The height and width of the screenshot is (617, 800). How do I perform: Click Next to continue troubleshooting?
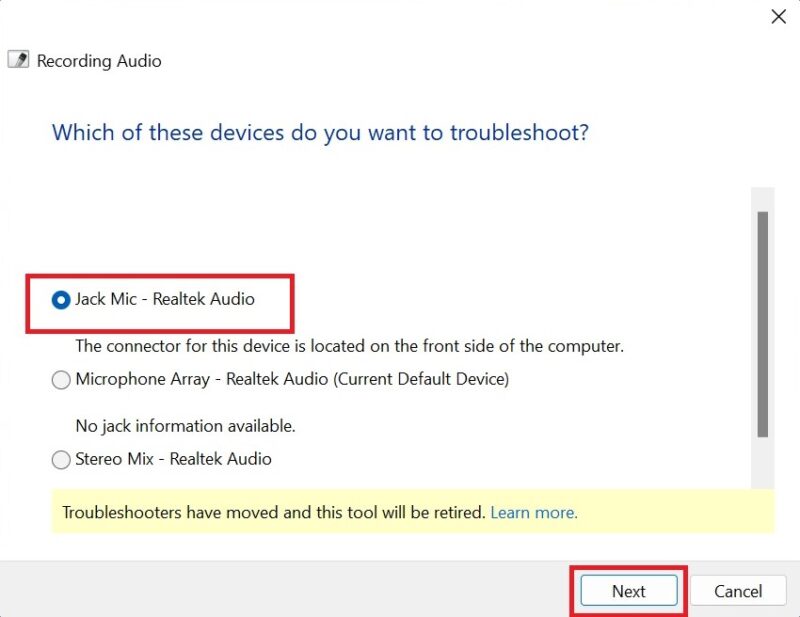click(628, 591)
